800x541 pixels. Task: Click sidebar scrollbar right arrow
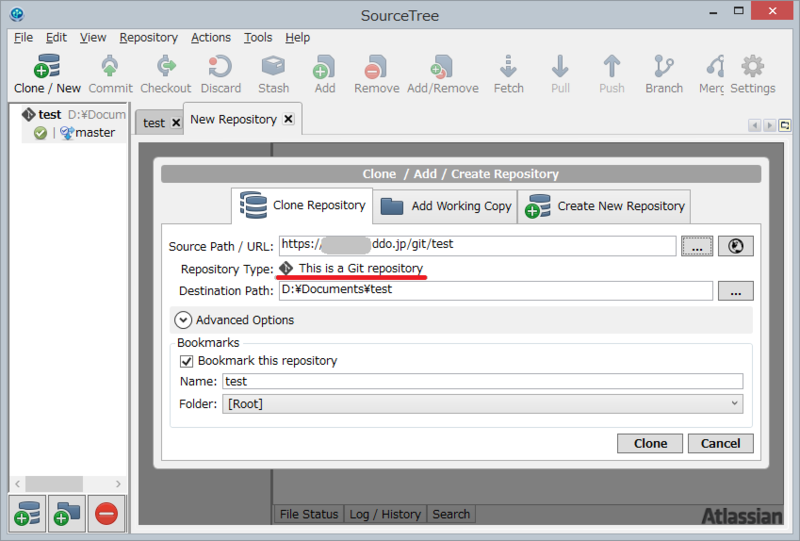click(118, 484)
